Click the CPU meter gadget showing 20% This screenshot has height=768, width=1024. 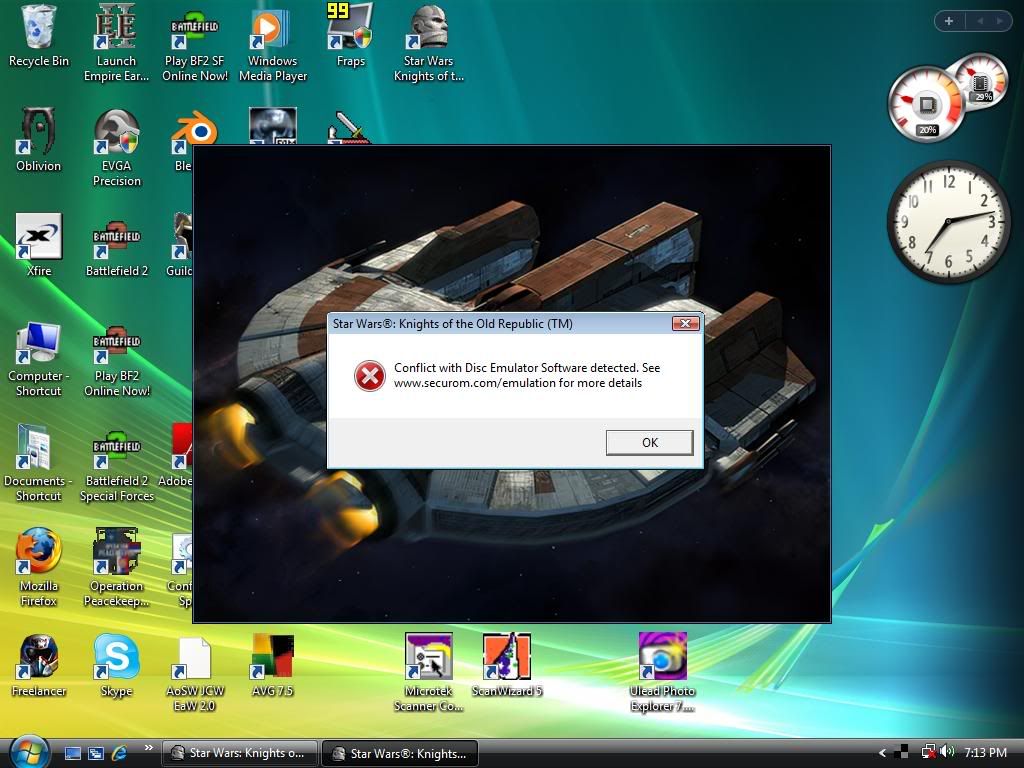(x=925, y=104)
